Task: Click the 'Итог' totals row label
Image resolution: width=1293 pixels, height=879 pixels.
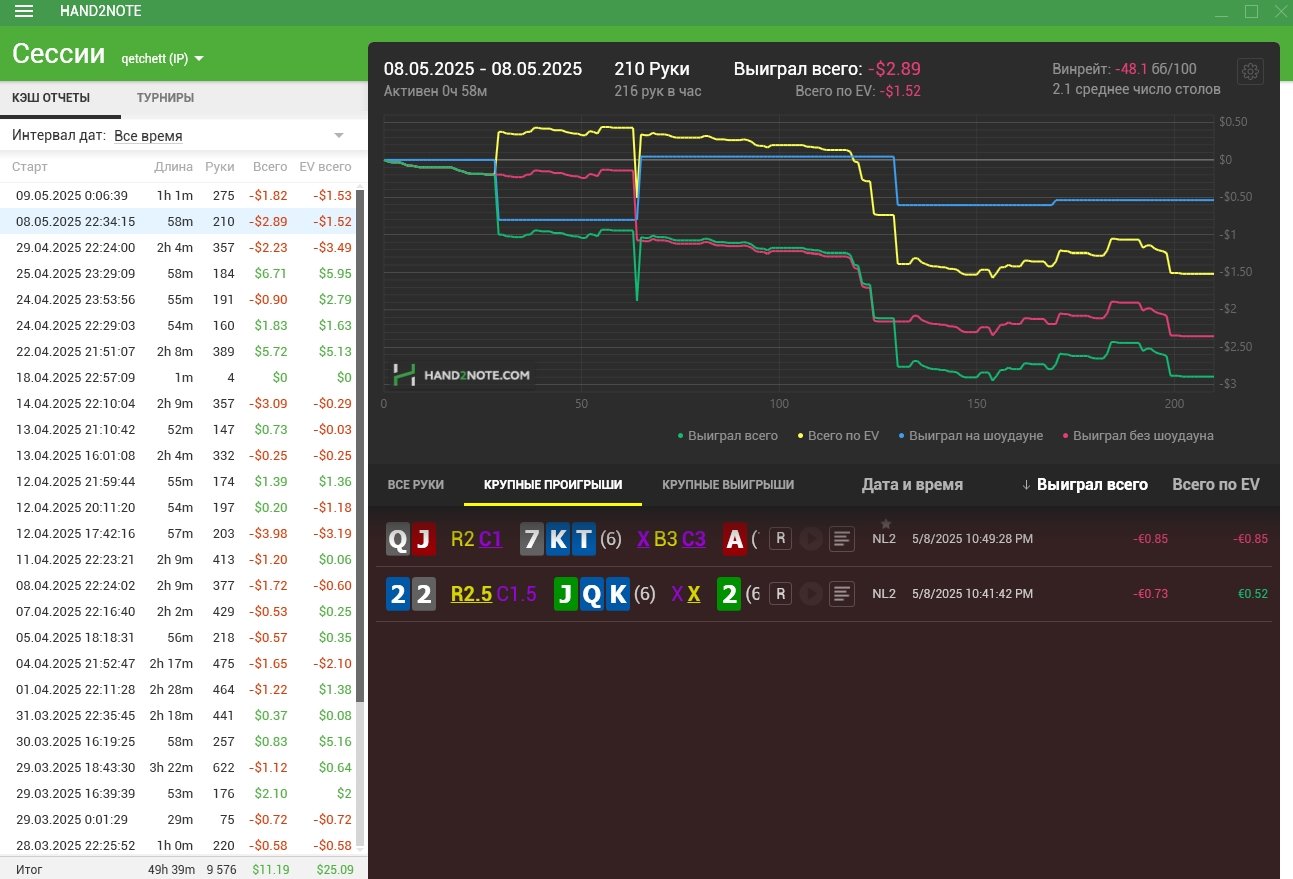Action: pos(29,869)
